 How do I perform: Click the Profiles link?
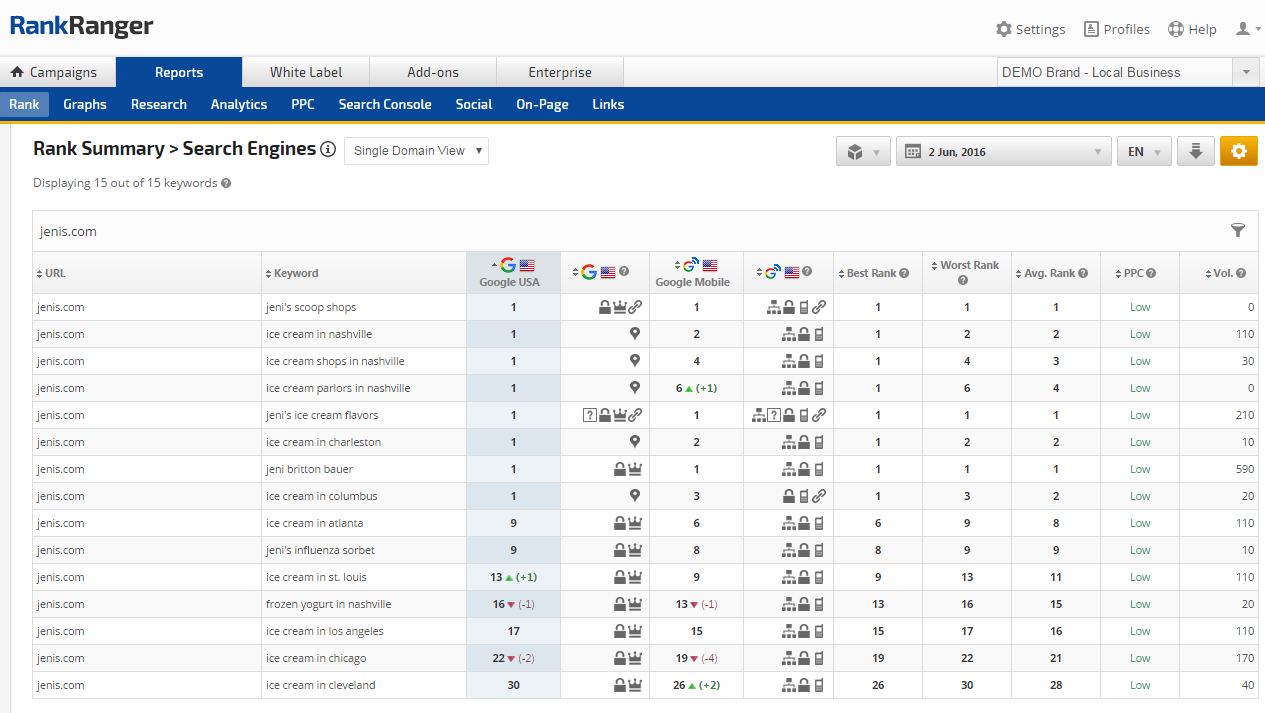[x=1117, y=29]
